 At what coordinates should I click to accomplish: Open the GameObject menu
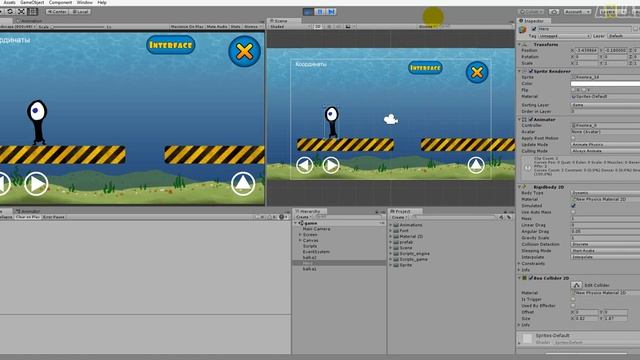(x=32, y=2)
